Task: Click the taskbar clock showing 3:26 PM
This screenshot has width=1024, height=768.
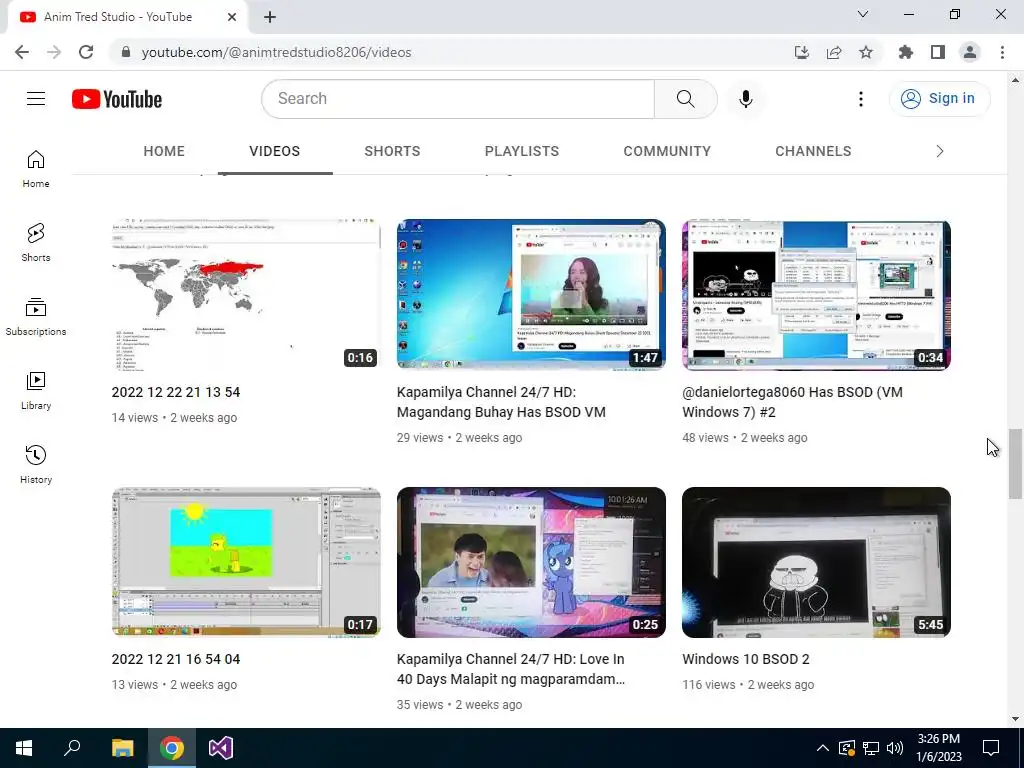Action: (x=938, y=748)
